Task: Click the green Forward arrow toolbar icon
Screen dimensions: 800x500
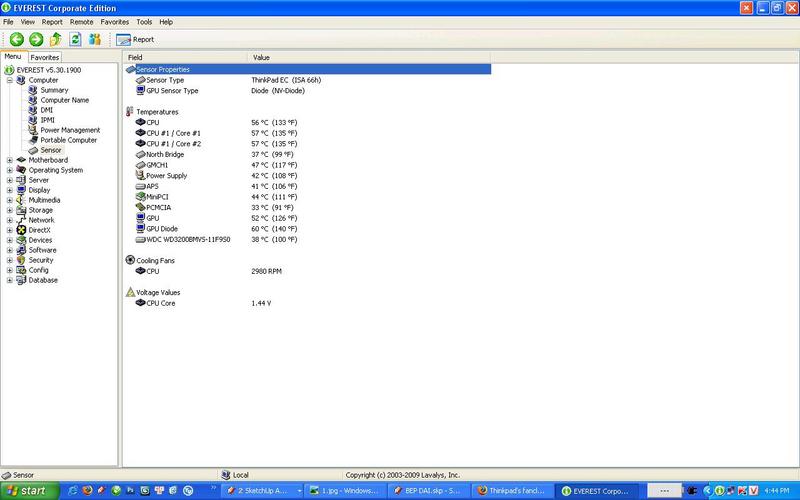Action: tap(36, 39)
